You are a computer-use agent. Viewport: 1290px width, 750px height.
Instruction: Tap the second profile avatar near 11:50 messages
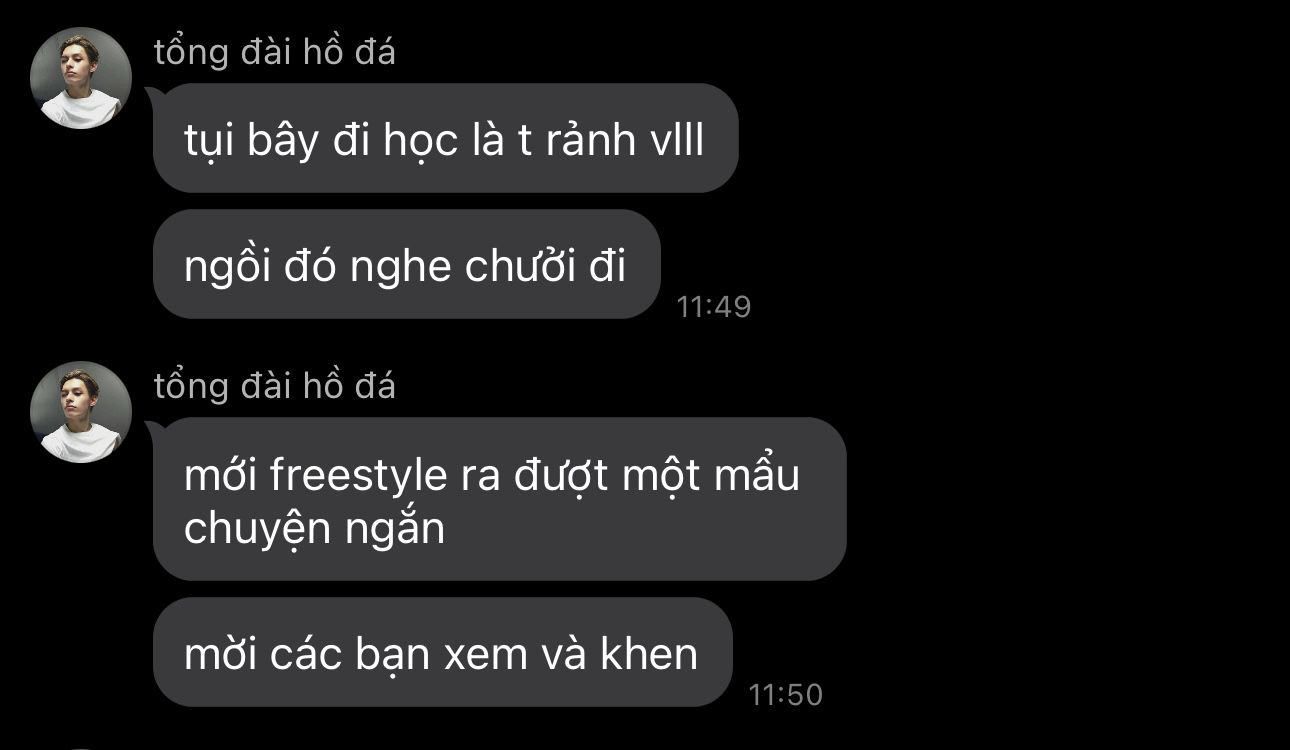pos(81,412)
